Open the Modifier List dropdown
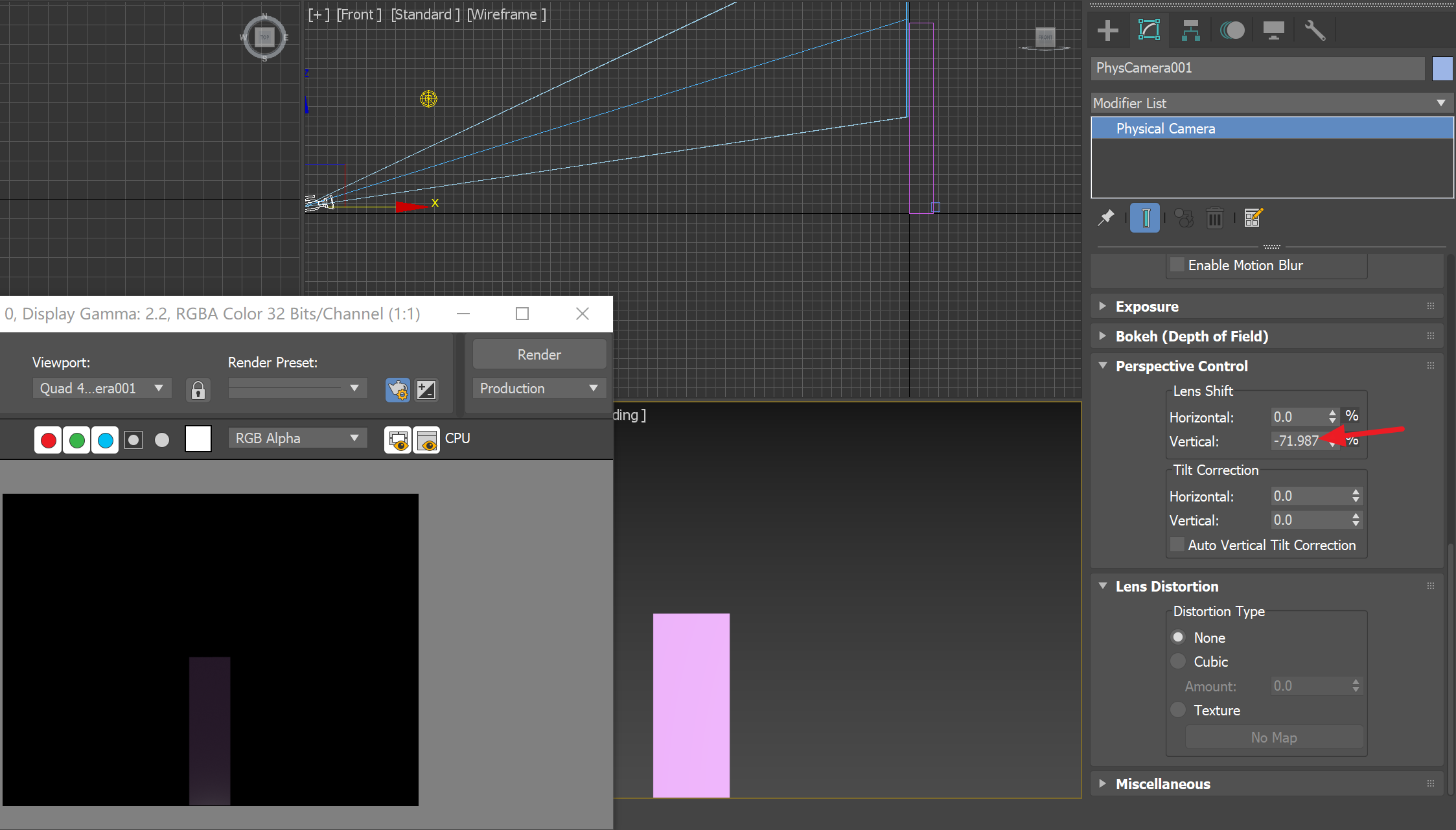Viewport: 1456px width, 830px height. click(1271, 103)
